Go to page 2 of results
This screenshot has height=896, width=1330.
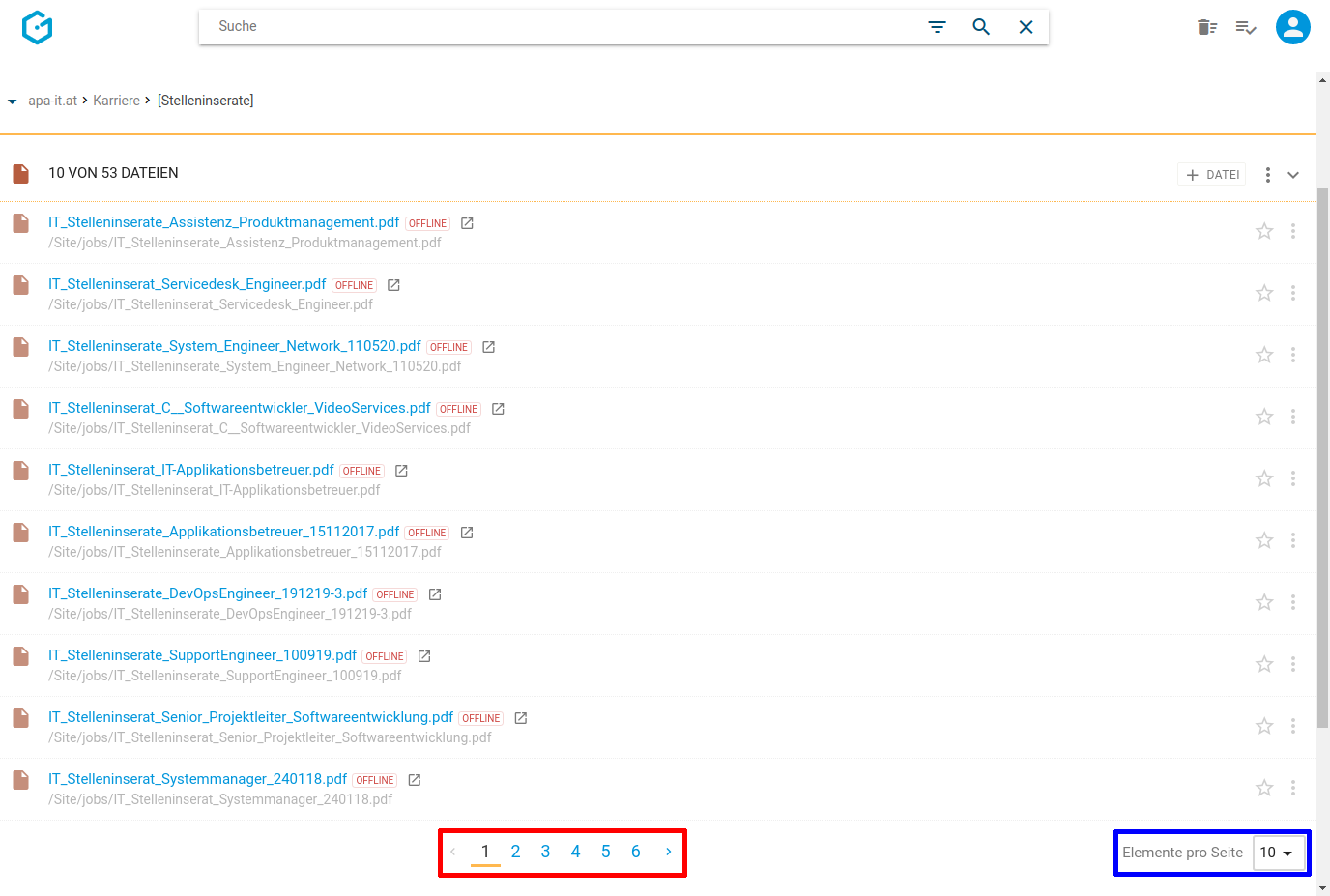[515, 852]
